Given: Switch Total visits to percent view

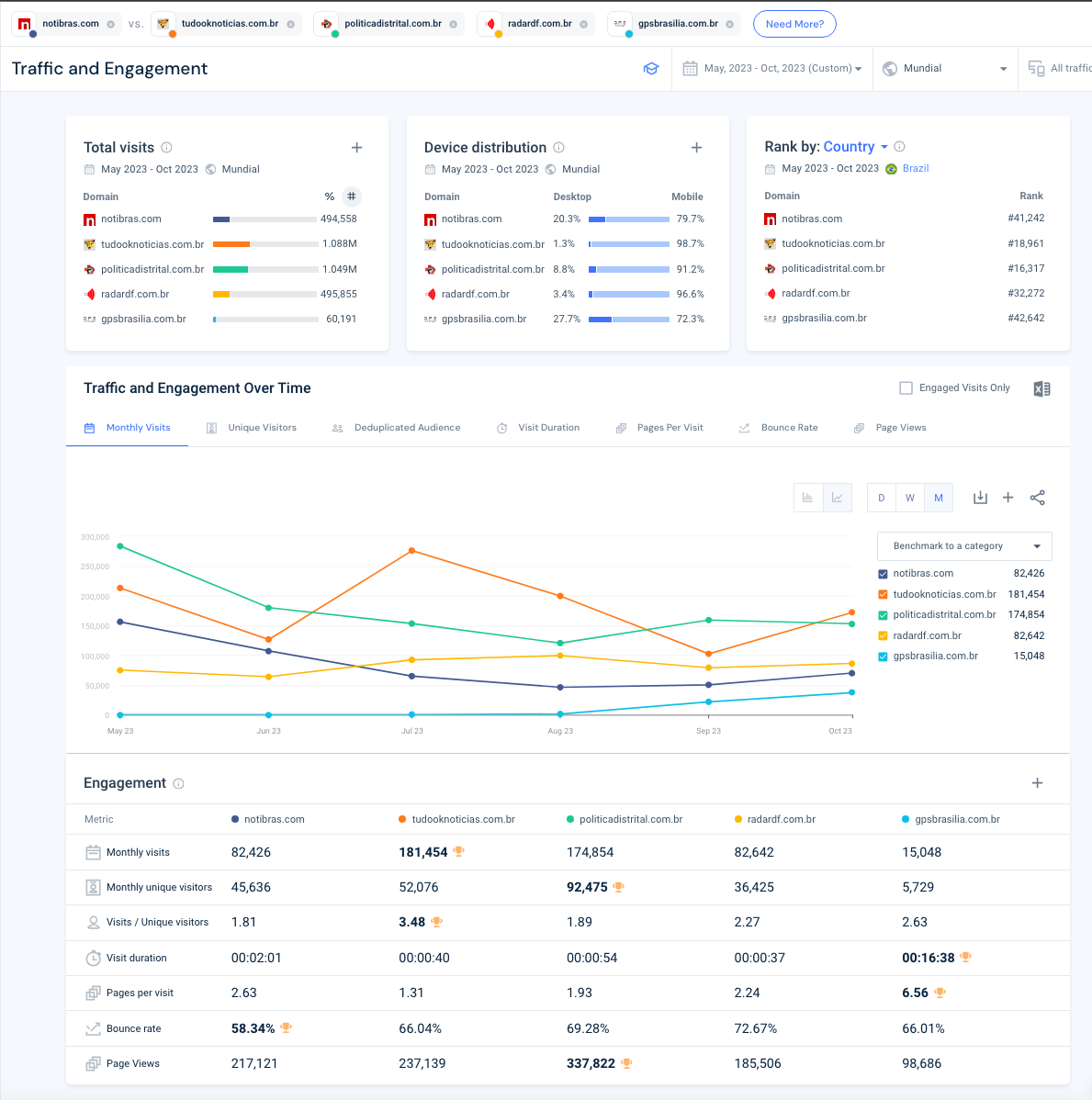Looking at the screenshot, I should (x=330, y=196).
